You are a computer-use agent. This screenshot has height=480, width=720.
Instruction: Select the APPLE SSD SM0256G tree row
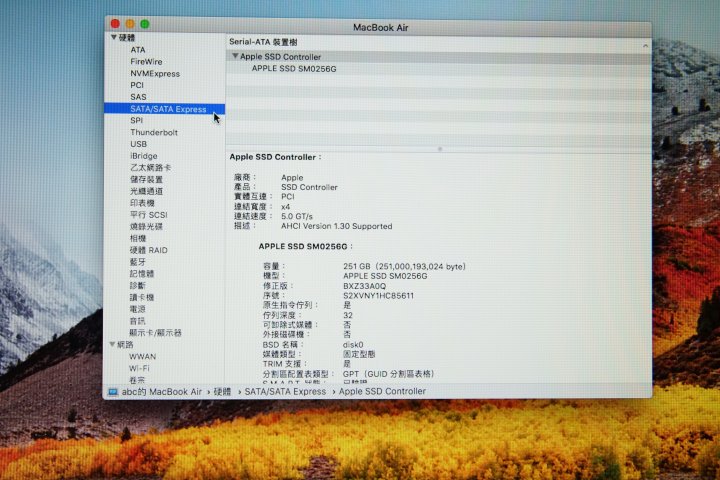click(x=439, y=68)
